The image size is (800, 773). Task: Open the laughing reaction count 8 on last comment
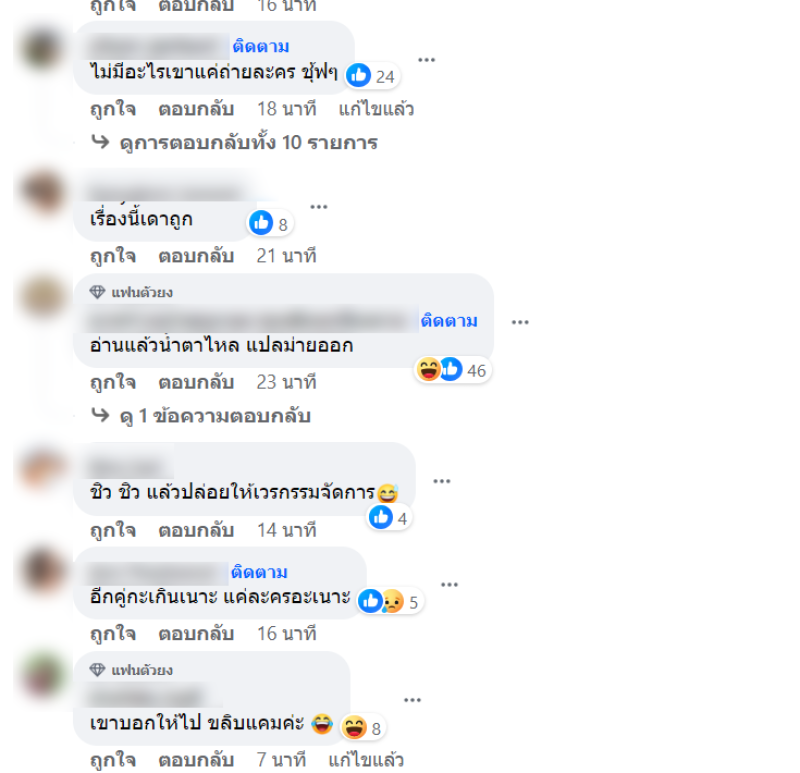(363, 728)
